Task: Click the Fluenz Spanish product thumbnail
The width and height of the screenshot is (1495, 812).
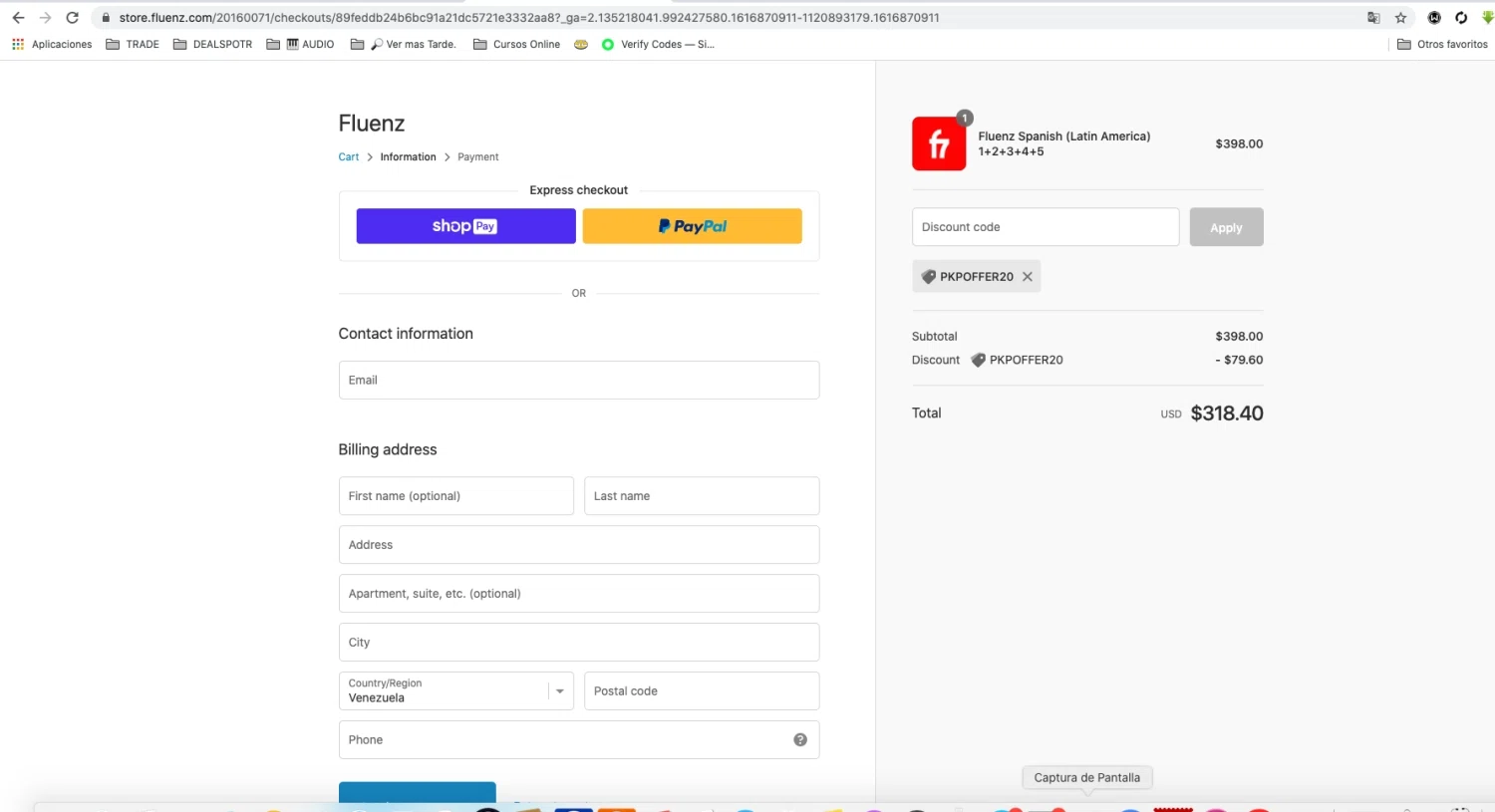Action: 939,143
